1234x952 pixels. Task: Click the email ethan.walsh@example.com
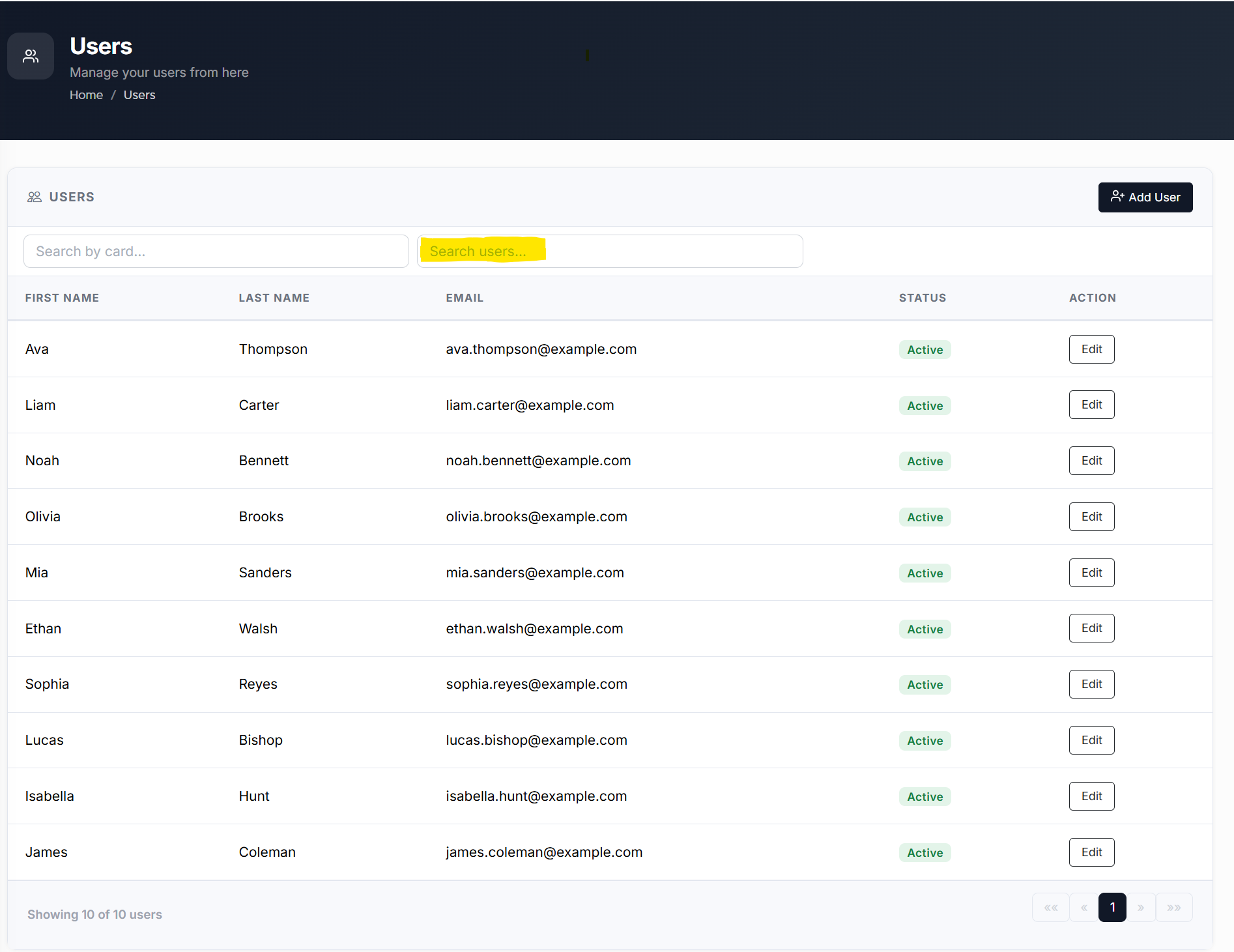[534, 629]
